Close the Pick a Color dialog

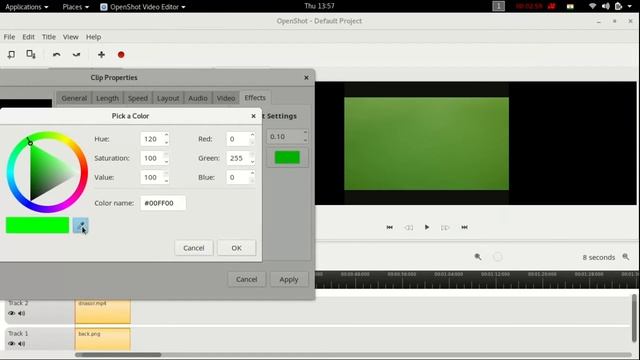(x=253, y=116)
